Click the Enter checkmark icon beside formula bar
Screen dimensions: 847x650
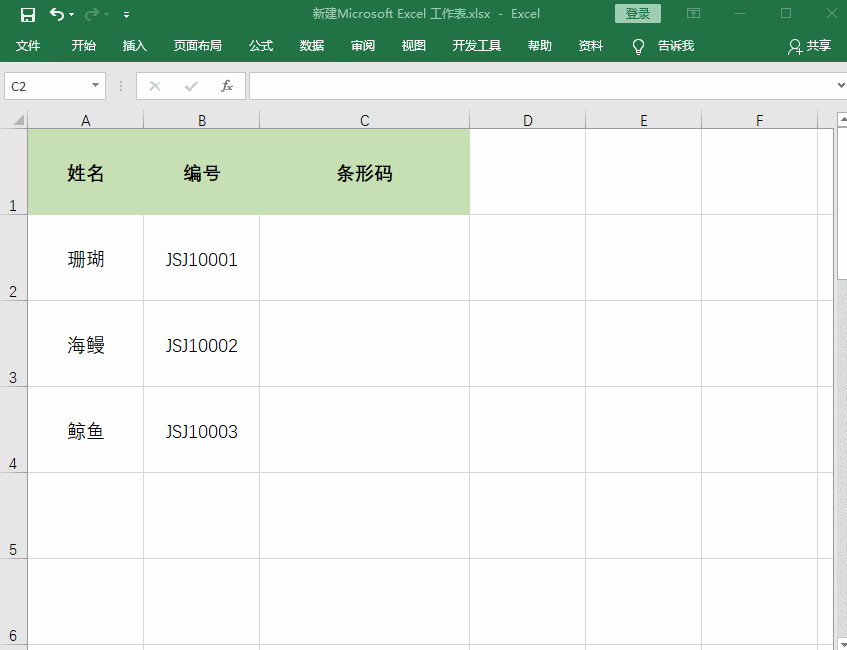click(x=191, y=85)
